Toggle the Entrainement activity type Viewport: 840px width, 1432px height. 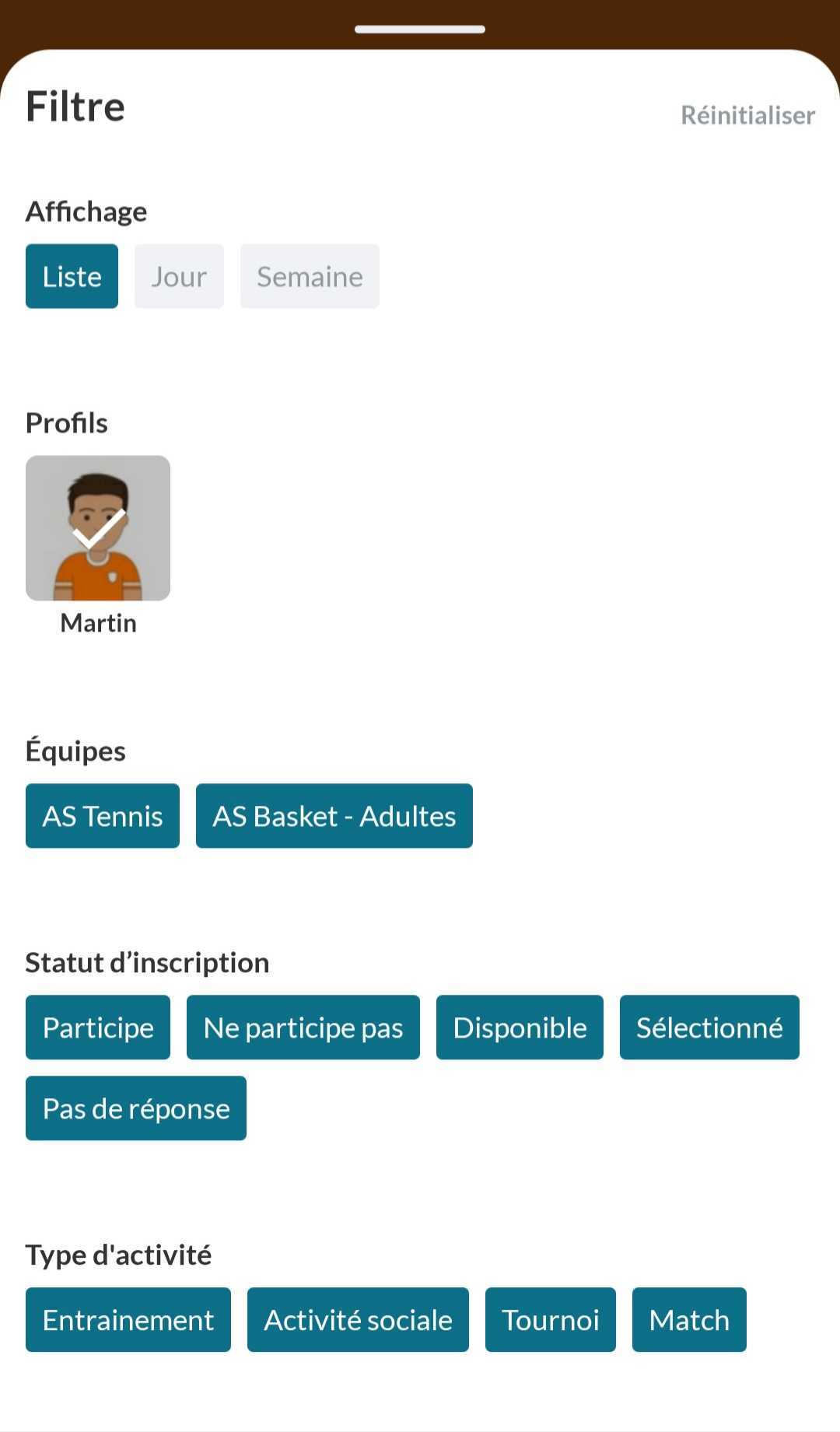128,1320
